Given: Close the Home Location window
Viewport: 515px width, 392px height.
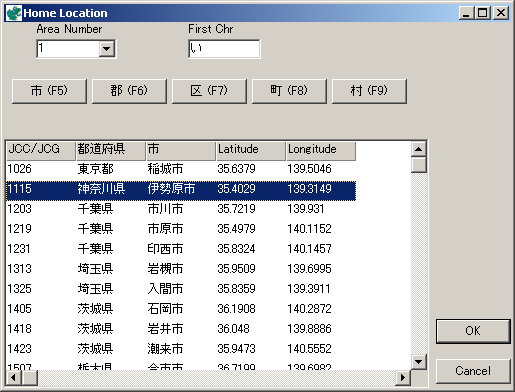Looking at the screenshot, I should pyautogui.click(x=501, y=13).
